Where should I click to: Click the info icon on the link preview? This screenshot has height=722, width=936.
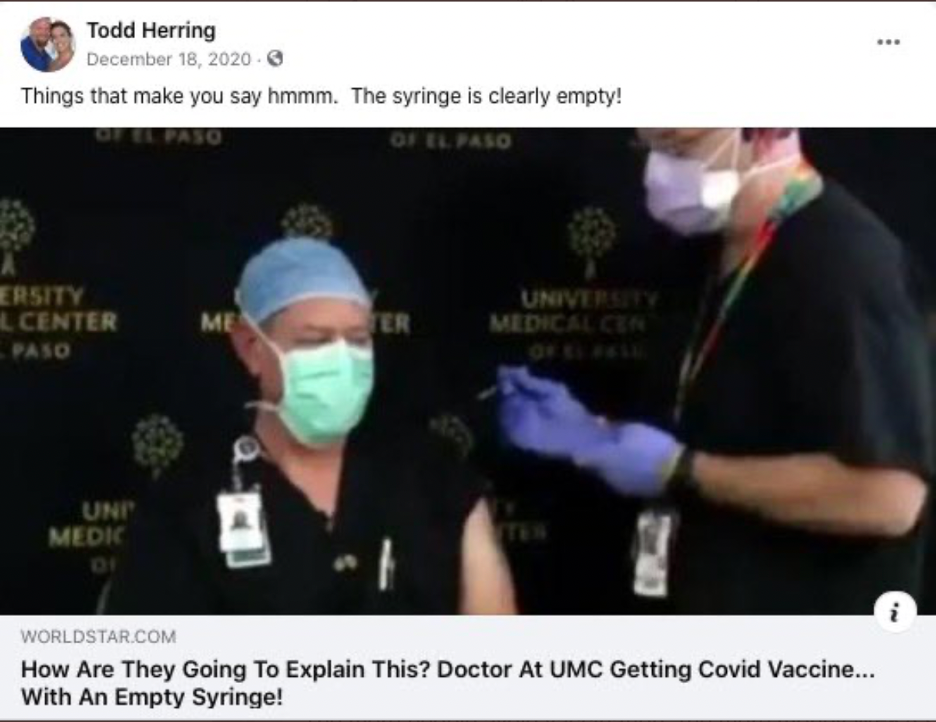pyautogui.click(x=895, y=612)
